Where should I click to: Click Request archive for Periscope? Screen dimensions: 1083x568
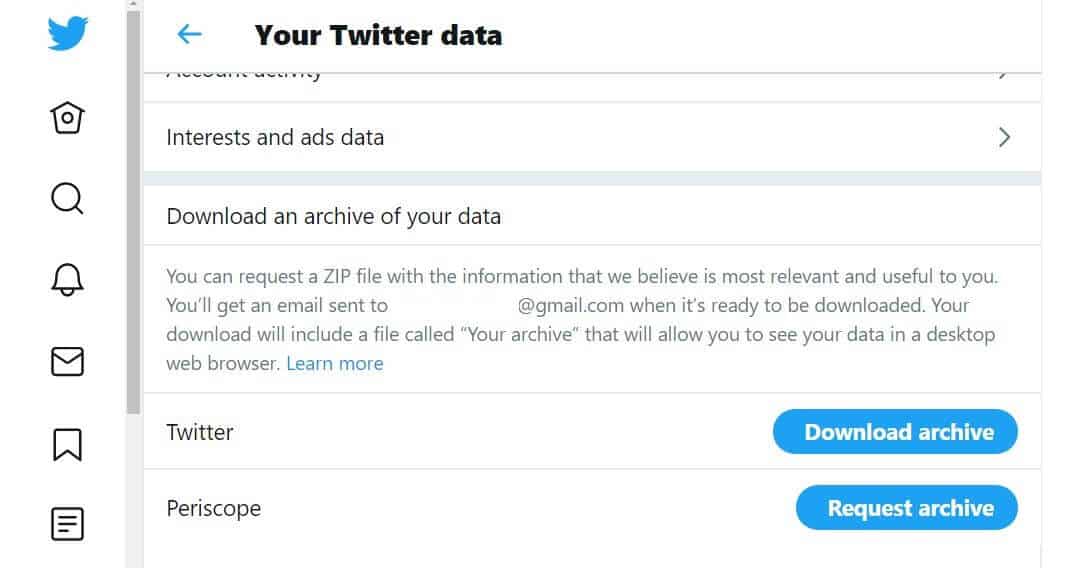[907, 508]
